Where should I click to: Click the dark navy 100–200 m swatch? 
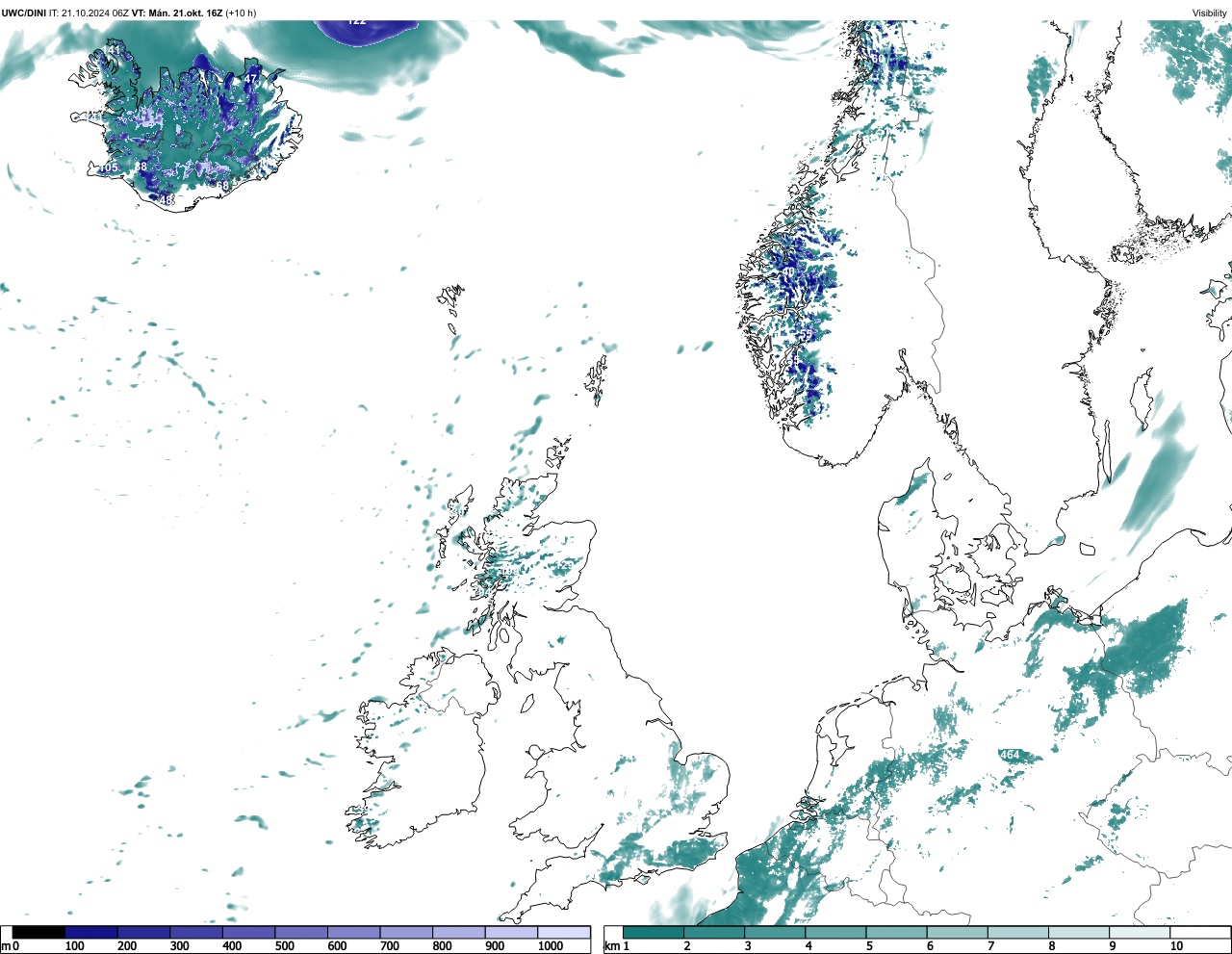click(91, 932)
